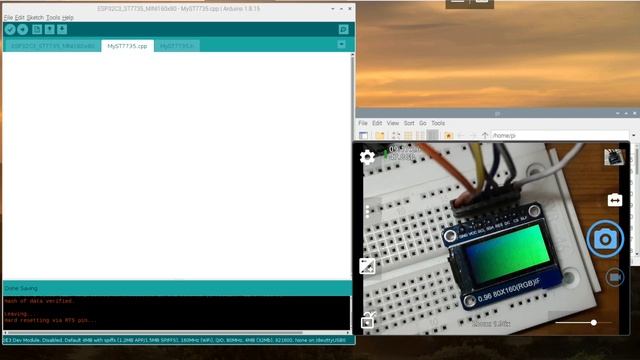
Task: Select the MyST7735.cpp tab
Action: [127, 46]
